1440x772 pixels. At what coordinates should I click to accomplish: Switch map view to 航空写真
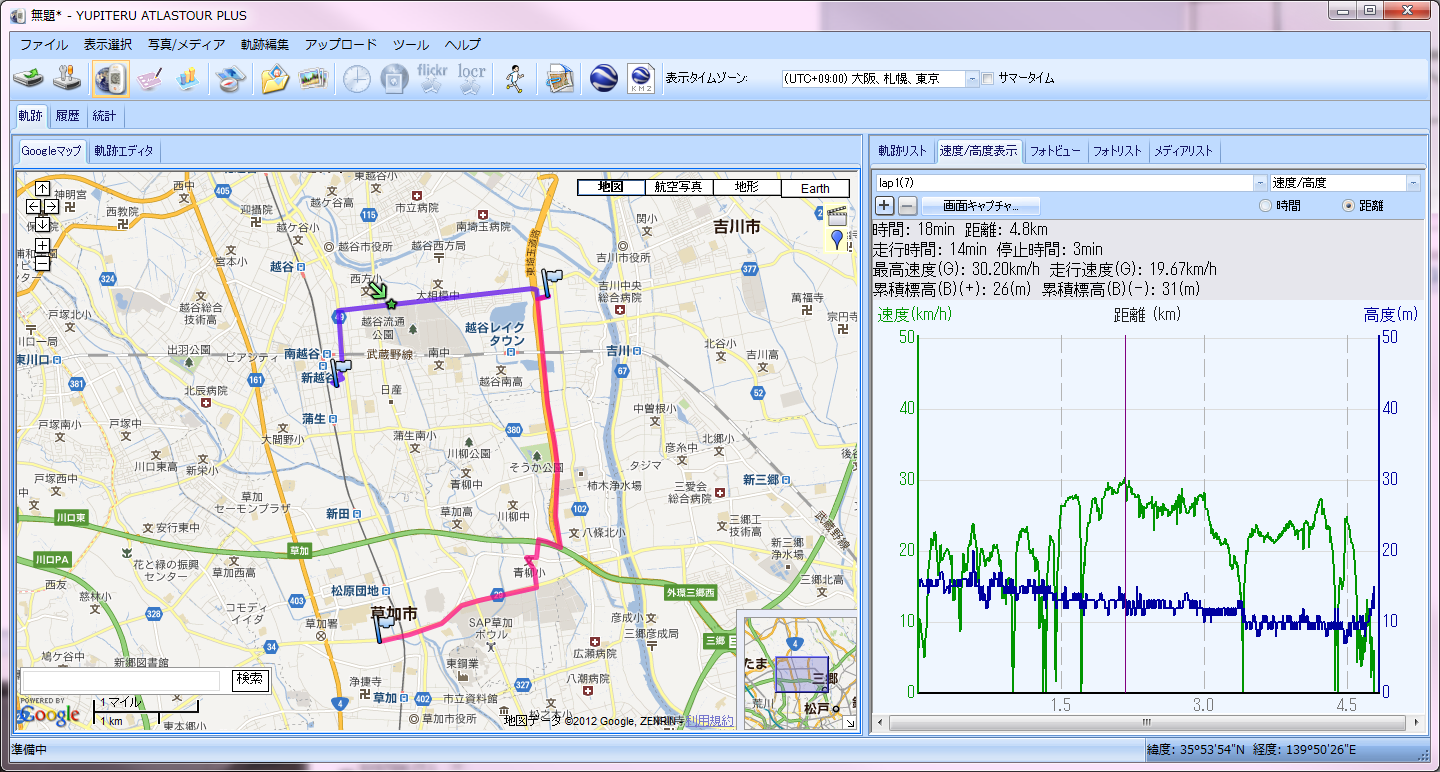(679, 188)
